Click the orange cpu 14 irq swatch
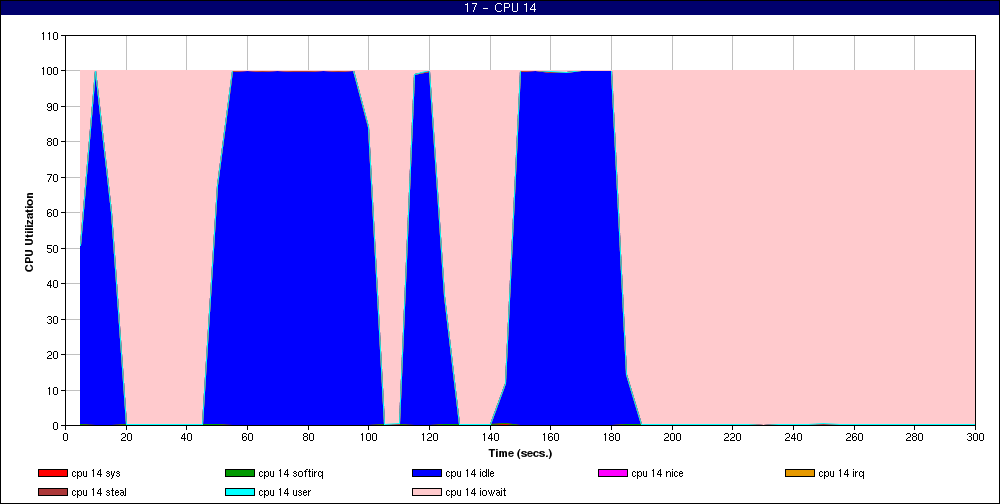The width and height of the screenshot is (1000, 504). (800, 473)
